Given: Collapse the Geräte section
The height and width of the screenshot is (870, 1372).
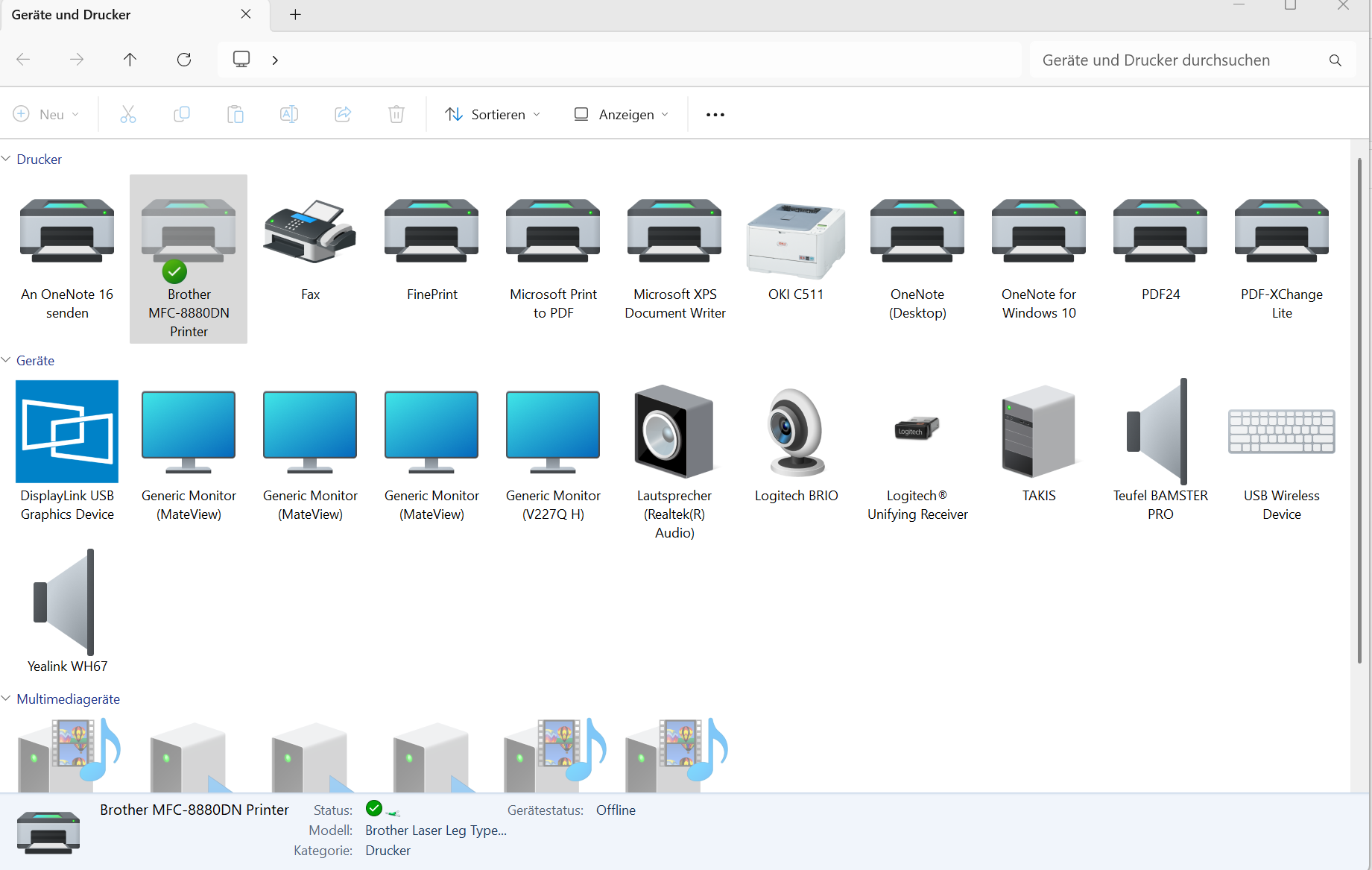Looking at the screenshot, I should click(x=6, y=360).
